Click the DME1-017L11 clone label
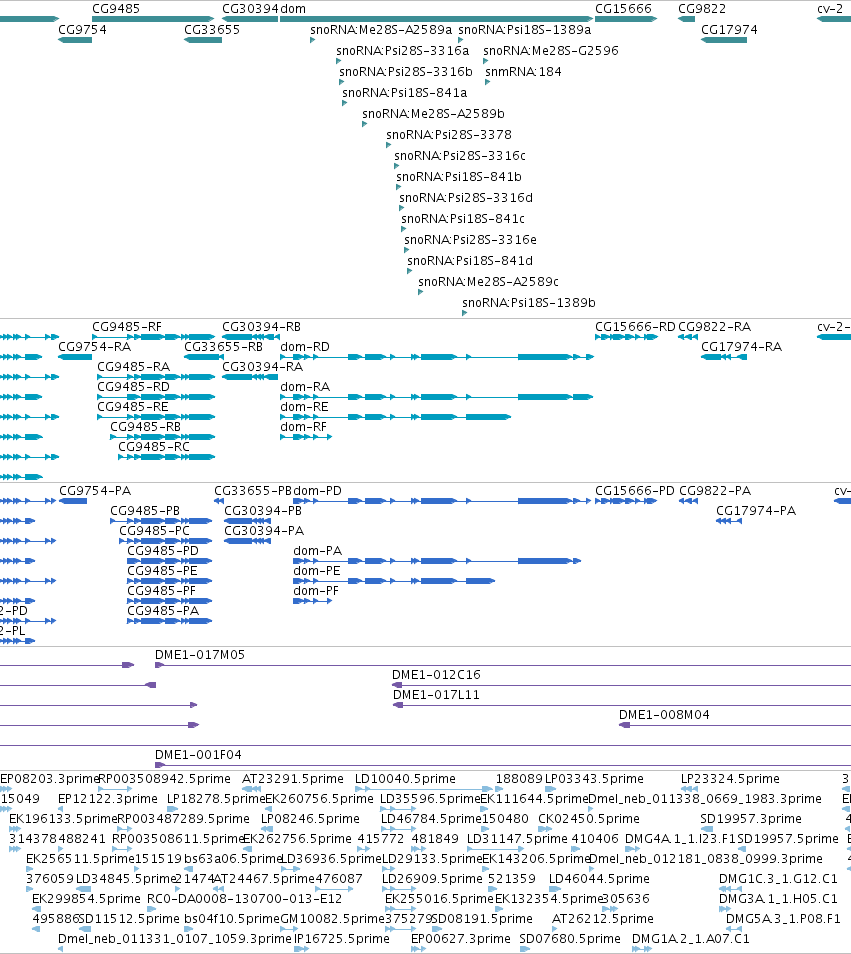Viewport: 851px width, 954px height. (x=436, y=695)
